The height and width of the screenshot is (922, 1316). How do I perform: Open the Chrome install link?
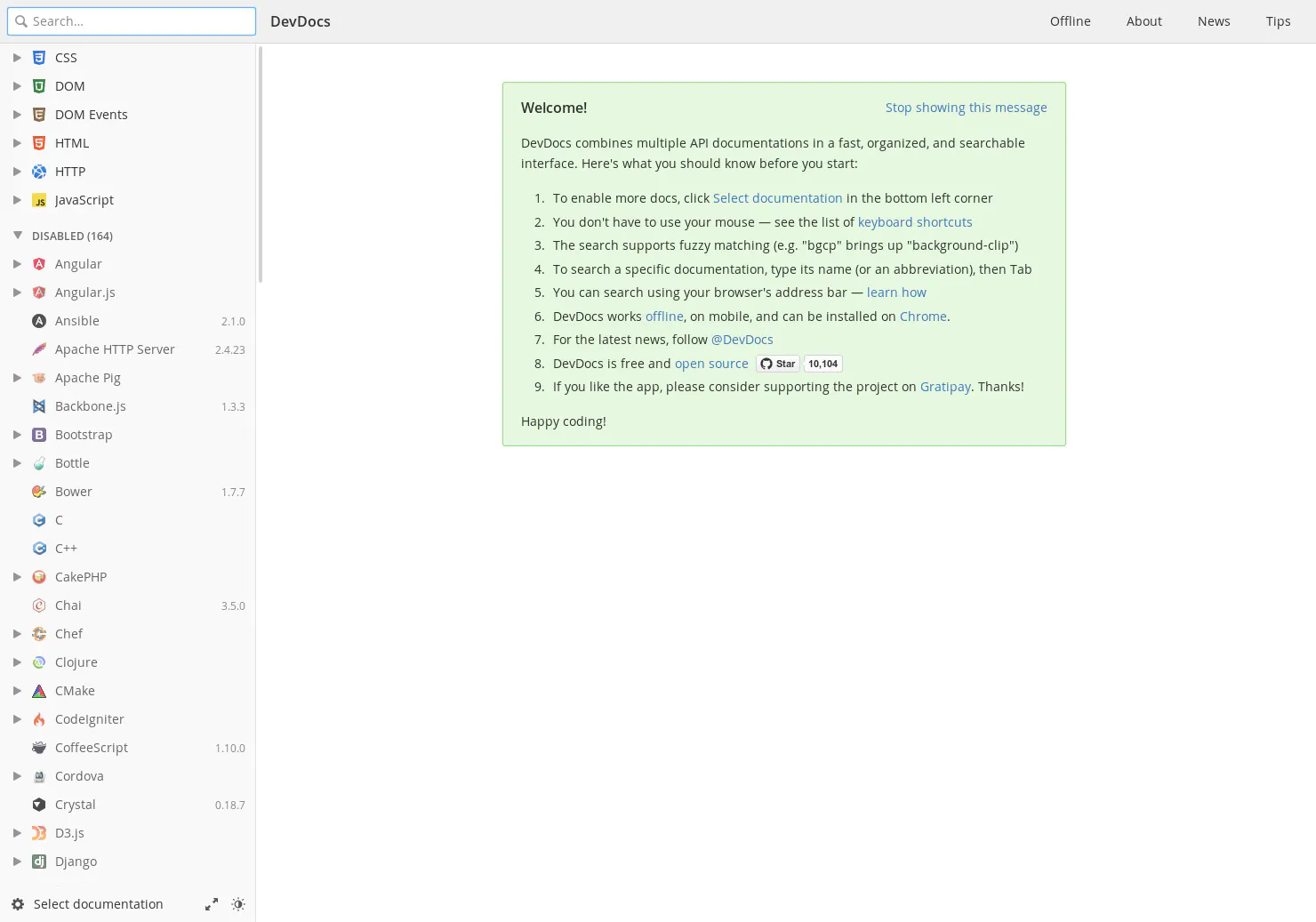[923, 317]
